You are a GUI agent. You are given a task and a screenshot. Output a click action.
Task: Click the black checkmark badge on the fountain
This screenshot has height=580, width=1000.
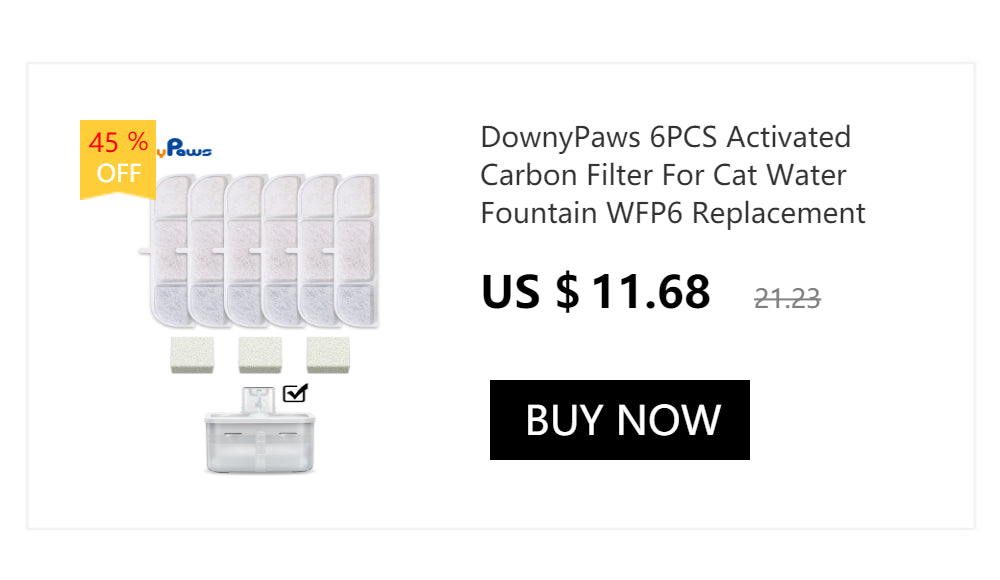point(294,392)
